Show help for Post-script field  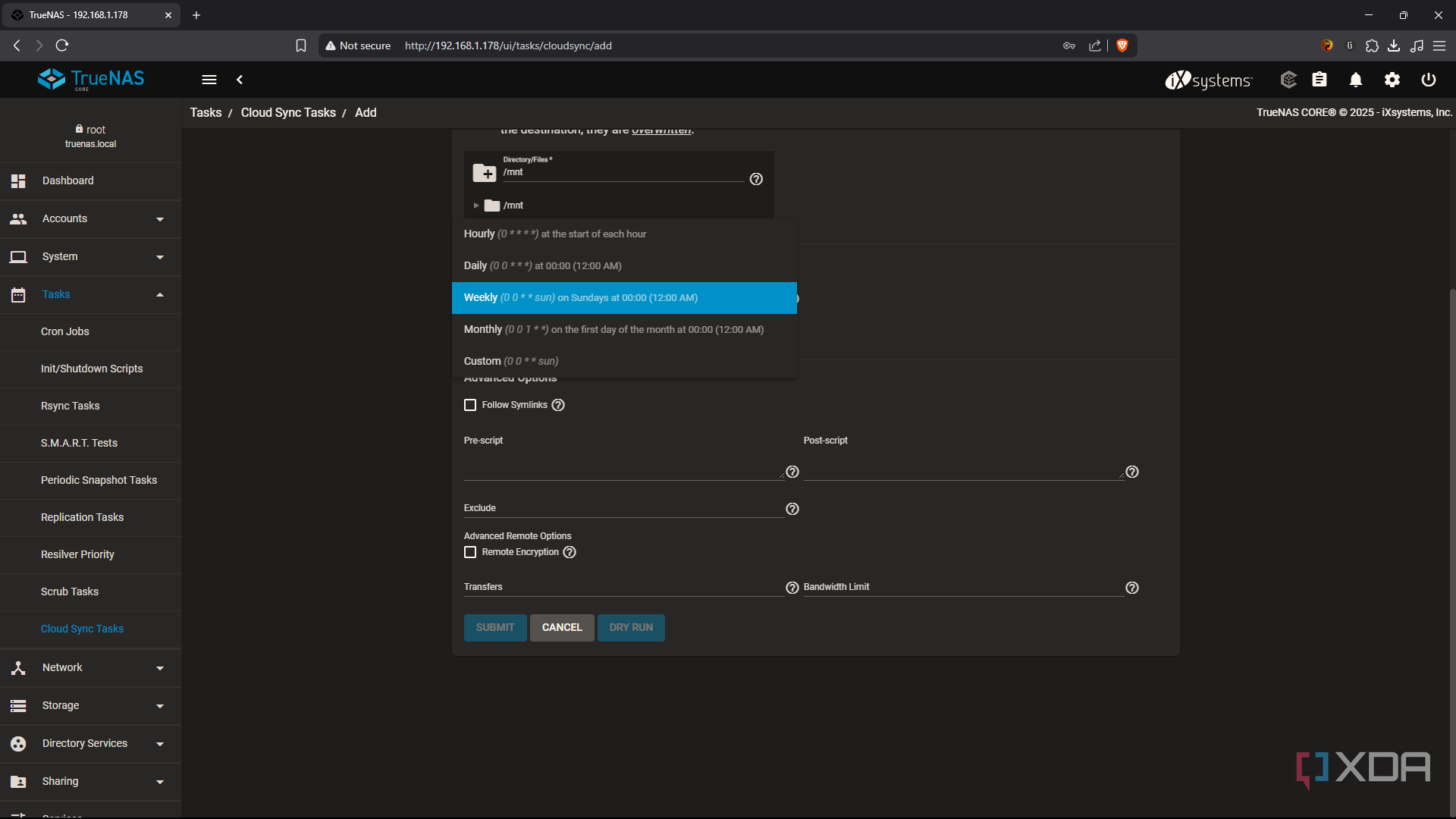pos(1132,472)
